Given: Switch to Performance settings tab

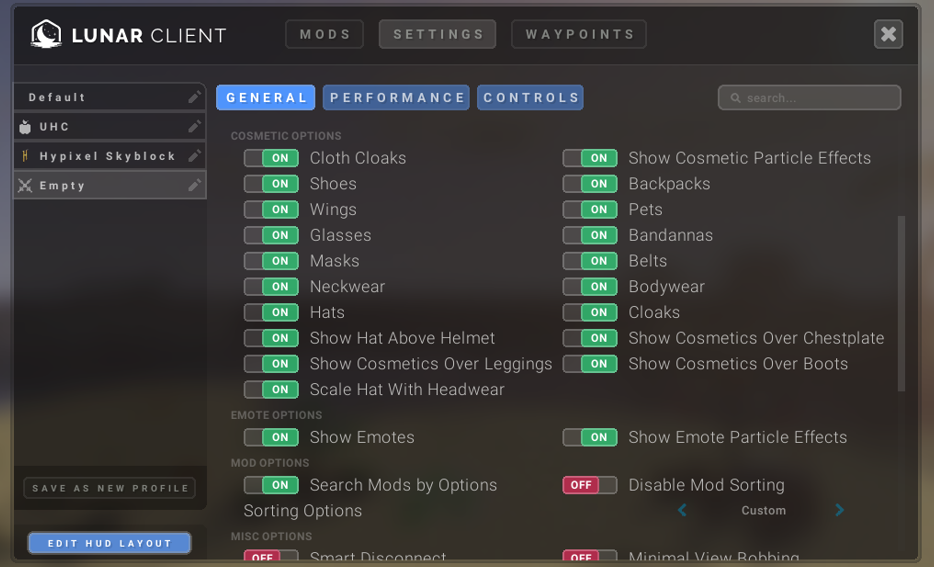Looking at the screenshot, I should click(396, 98).
